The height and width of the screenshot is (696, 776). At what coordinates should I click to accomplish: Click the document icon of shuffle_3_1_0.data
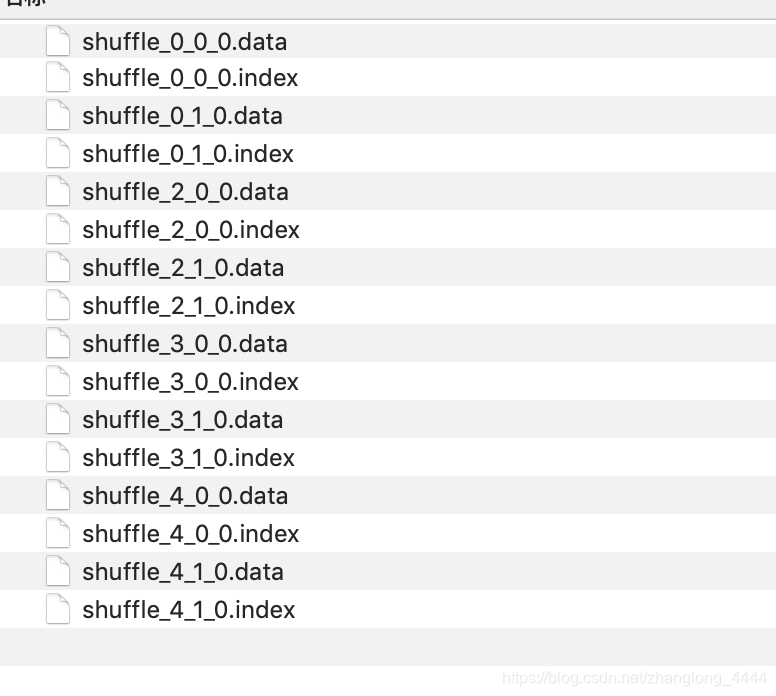pyautogui.click(x=58, y=419)
